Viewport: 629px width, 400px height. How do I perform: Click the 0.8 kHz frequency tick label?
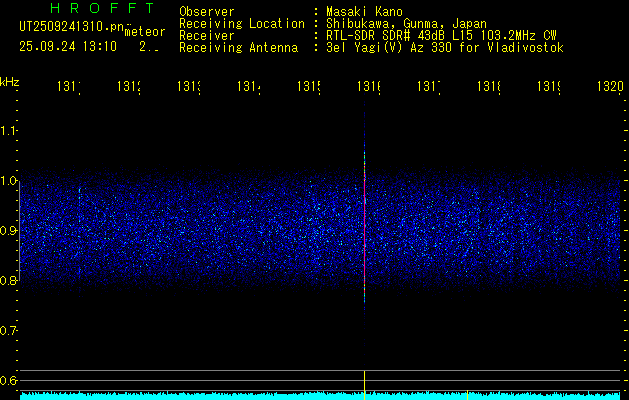[x=9, y=281]
